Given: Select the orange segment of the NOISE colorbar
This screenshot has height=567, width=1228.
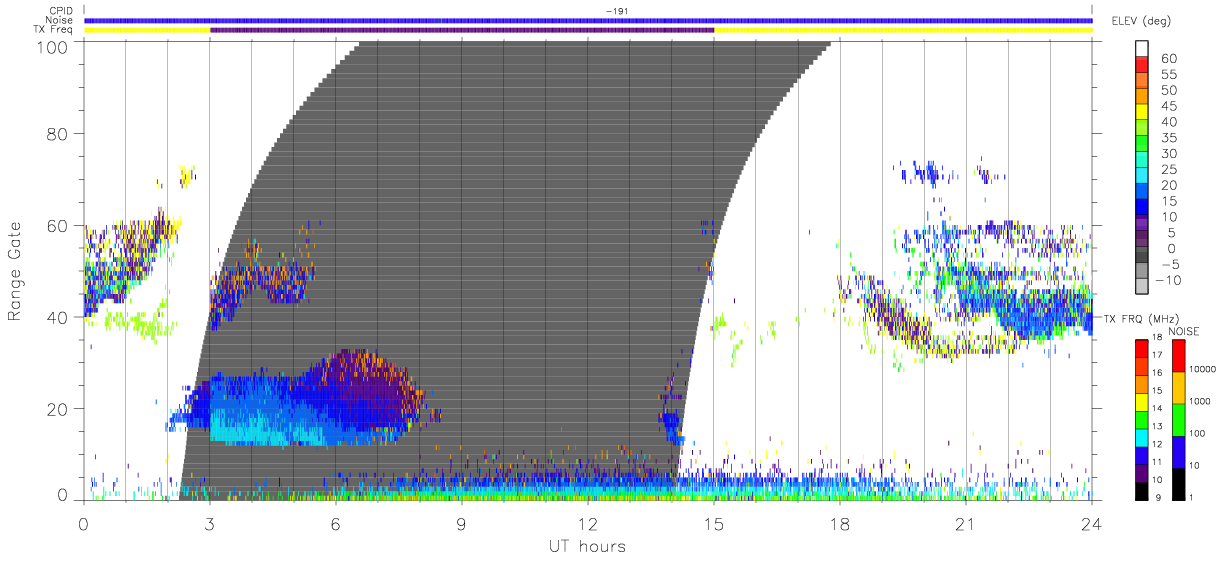Looking at the screenshot, I should (1177, 387).
